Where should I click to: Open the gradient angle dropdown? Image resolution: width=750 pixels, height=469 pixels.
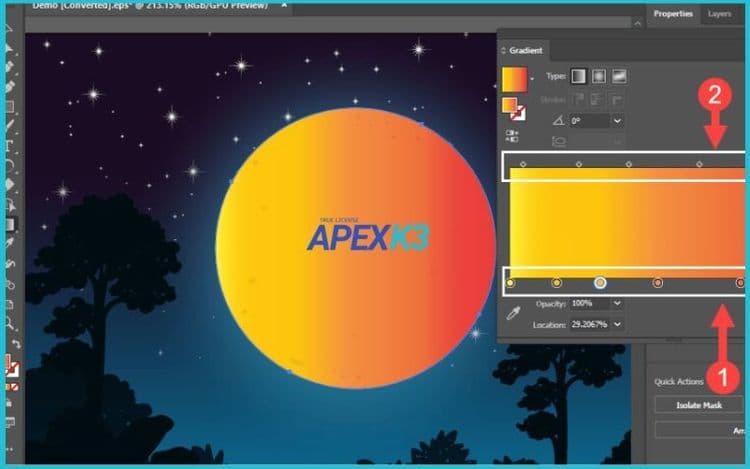coord(617,120)
